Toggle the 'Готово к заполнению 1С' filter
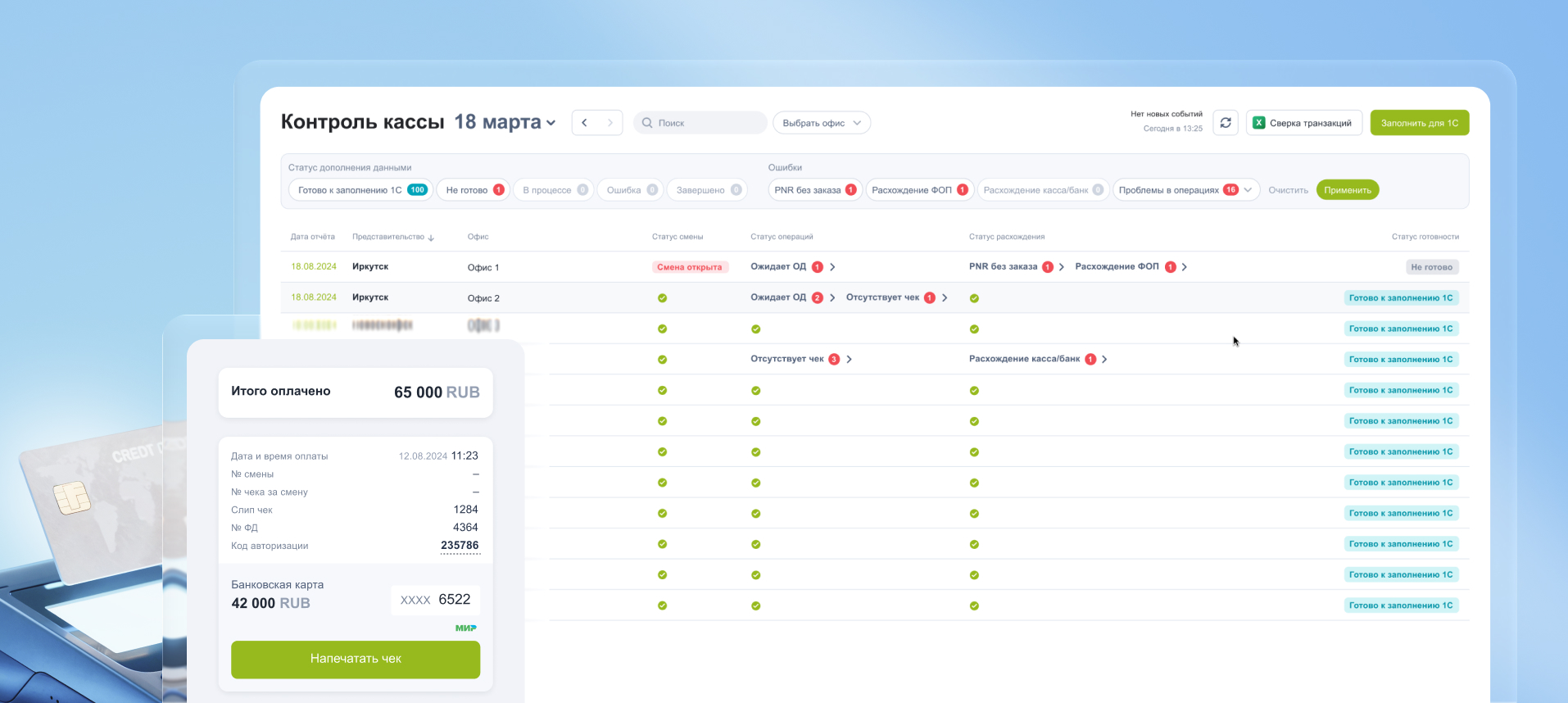This screenshot has height=703, width=1568. tap(360, 190)
